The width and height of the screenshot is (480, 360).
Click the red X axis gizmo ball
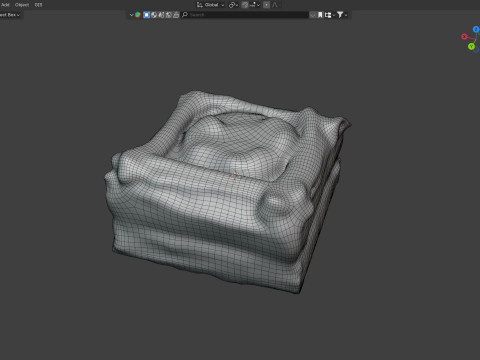[464, 36]
